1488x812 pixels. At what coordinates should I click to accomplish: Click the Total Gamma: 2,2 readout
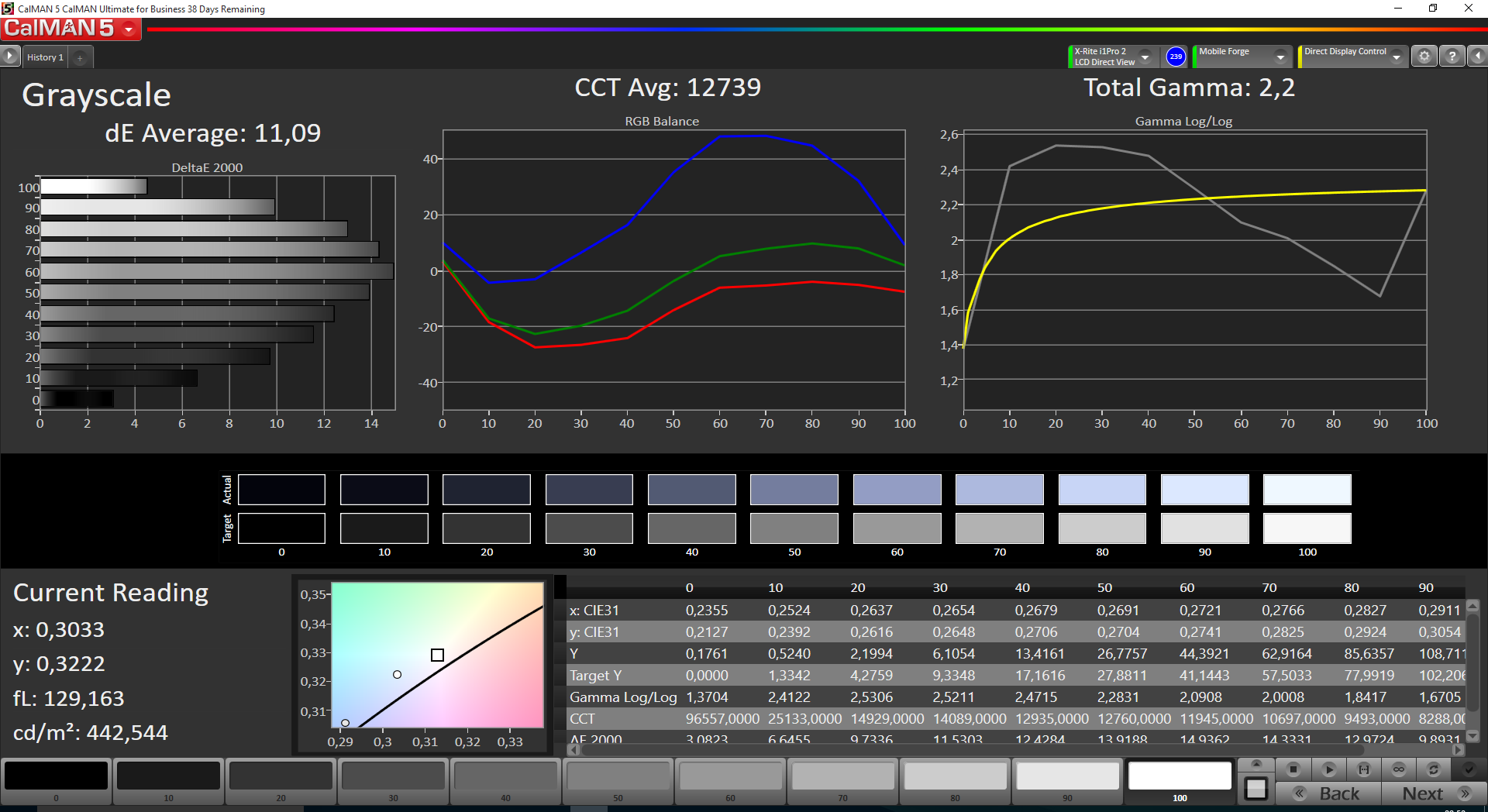tap(1189, 88)
